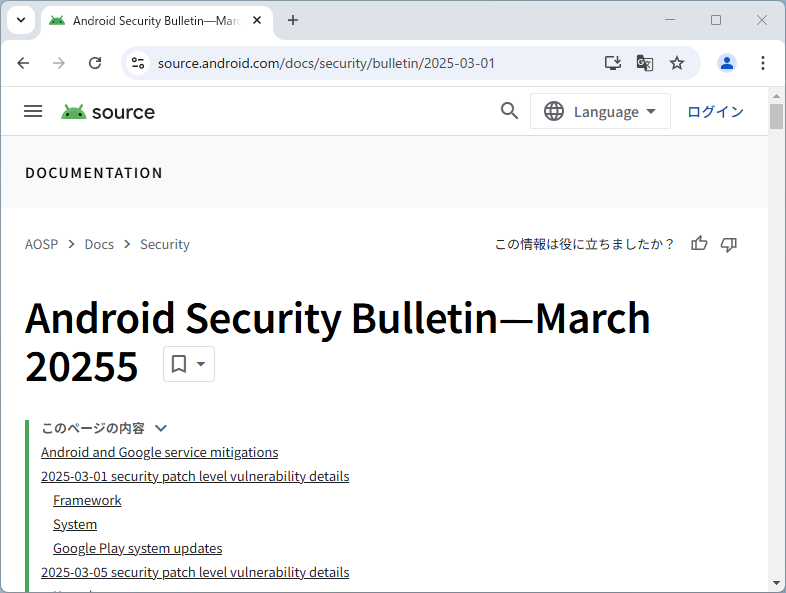This screenshot has height=593, width=786.
Task: Reload the current page
Action: tap(95, 63)
